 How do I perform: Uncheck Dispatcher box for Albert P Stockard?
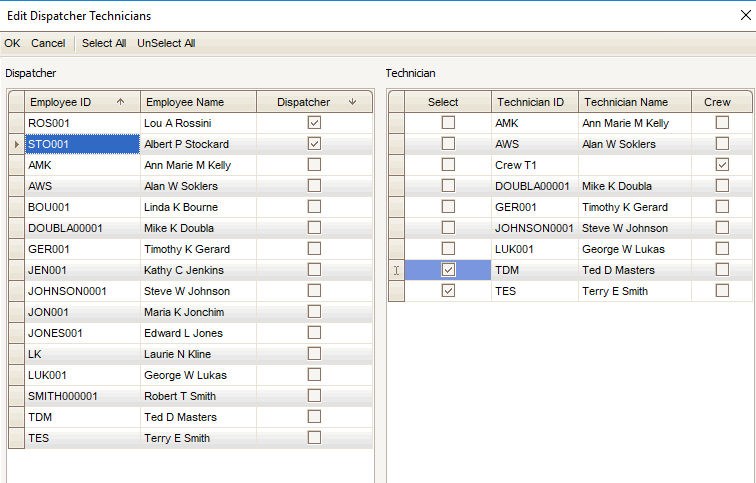click(x=315, y=144)
